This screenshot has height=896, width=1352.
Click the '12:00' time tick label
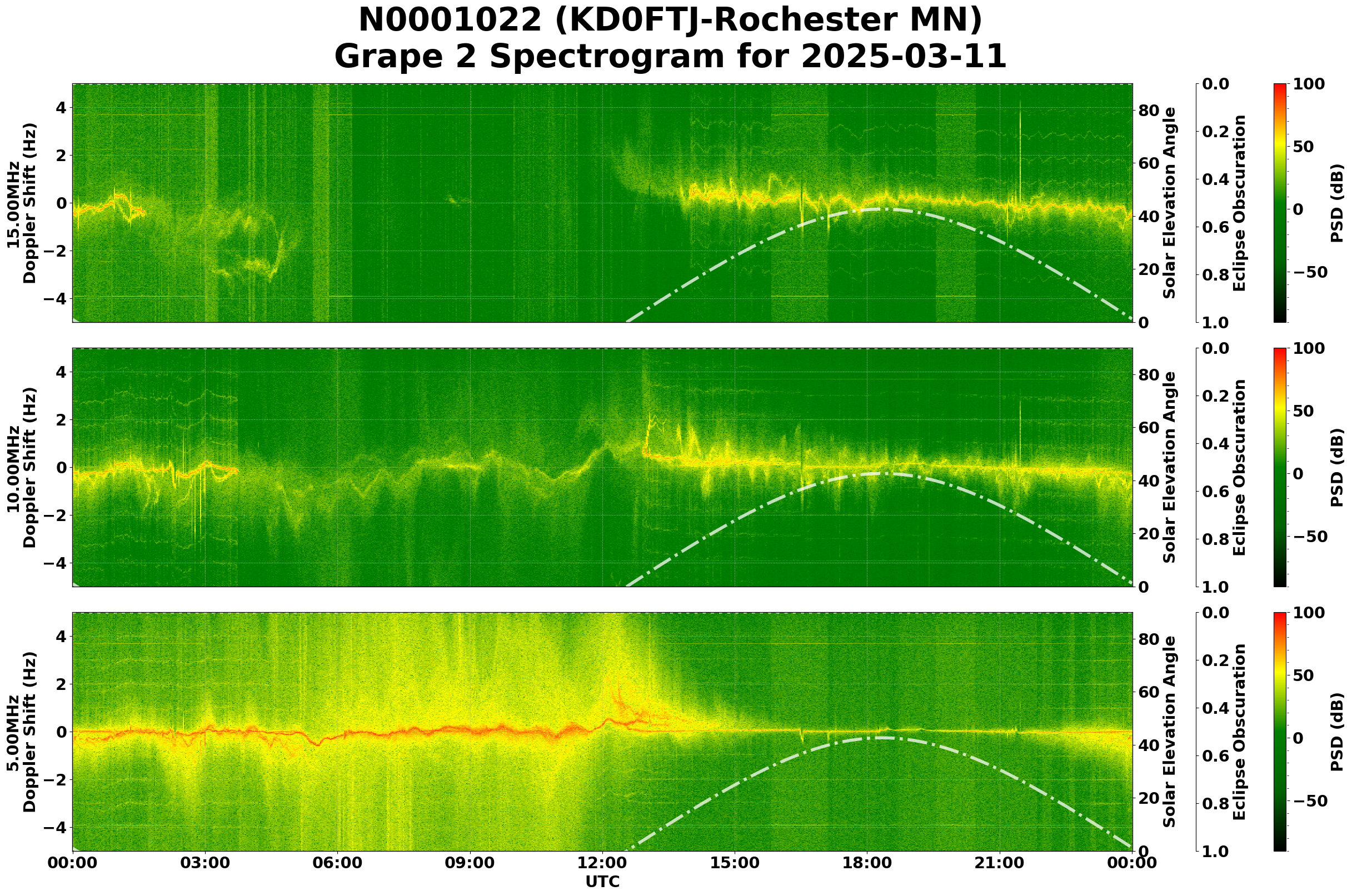[602, 863]
